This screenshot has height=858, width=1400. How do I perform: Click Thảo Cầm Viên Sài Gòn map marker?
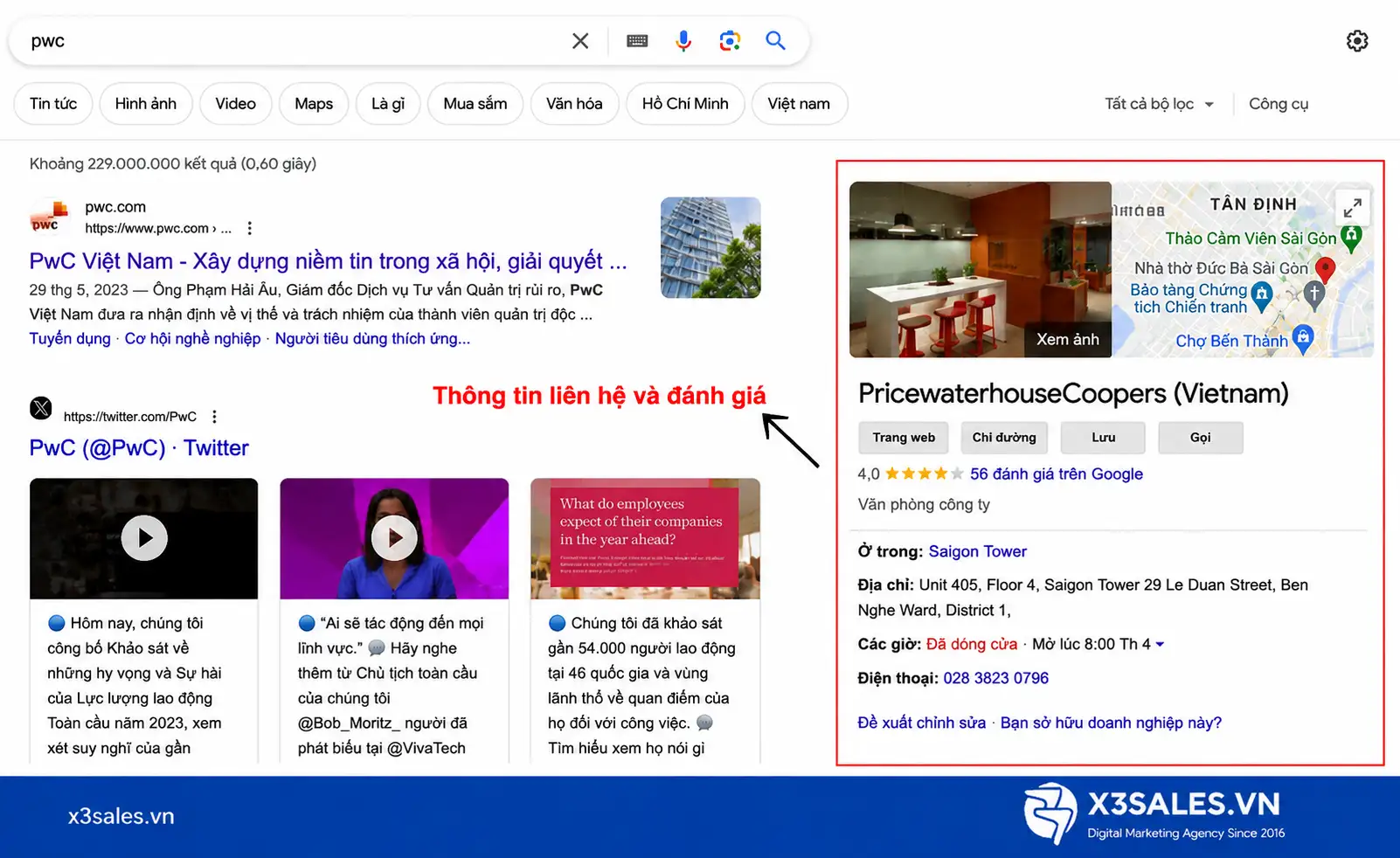(x=1352, y=238)
